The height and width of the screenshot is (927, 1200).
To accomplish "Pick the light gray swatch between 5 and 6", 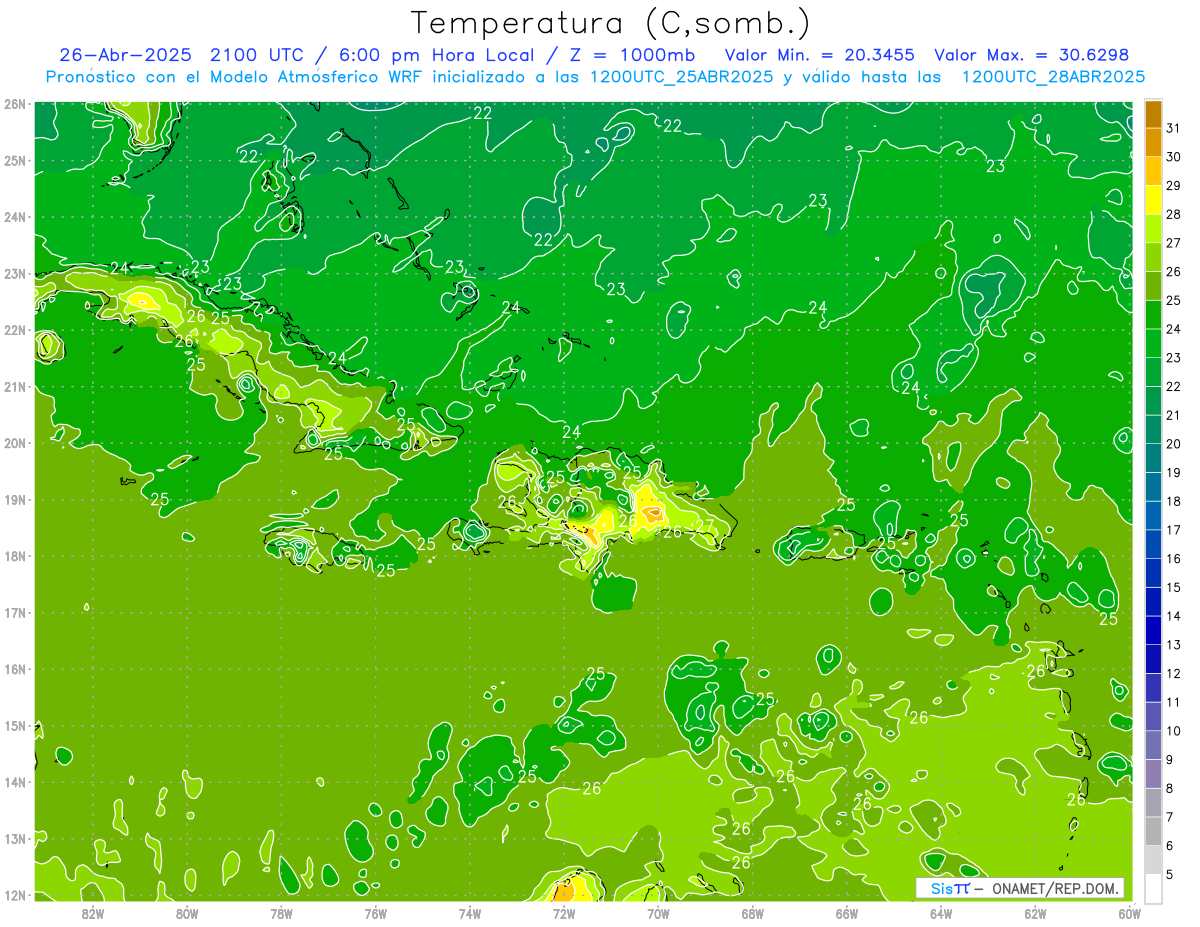I will click(1153, 859).
